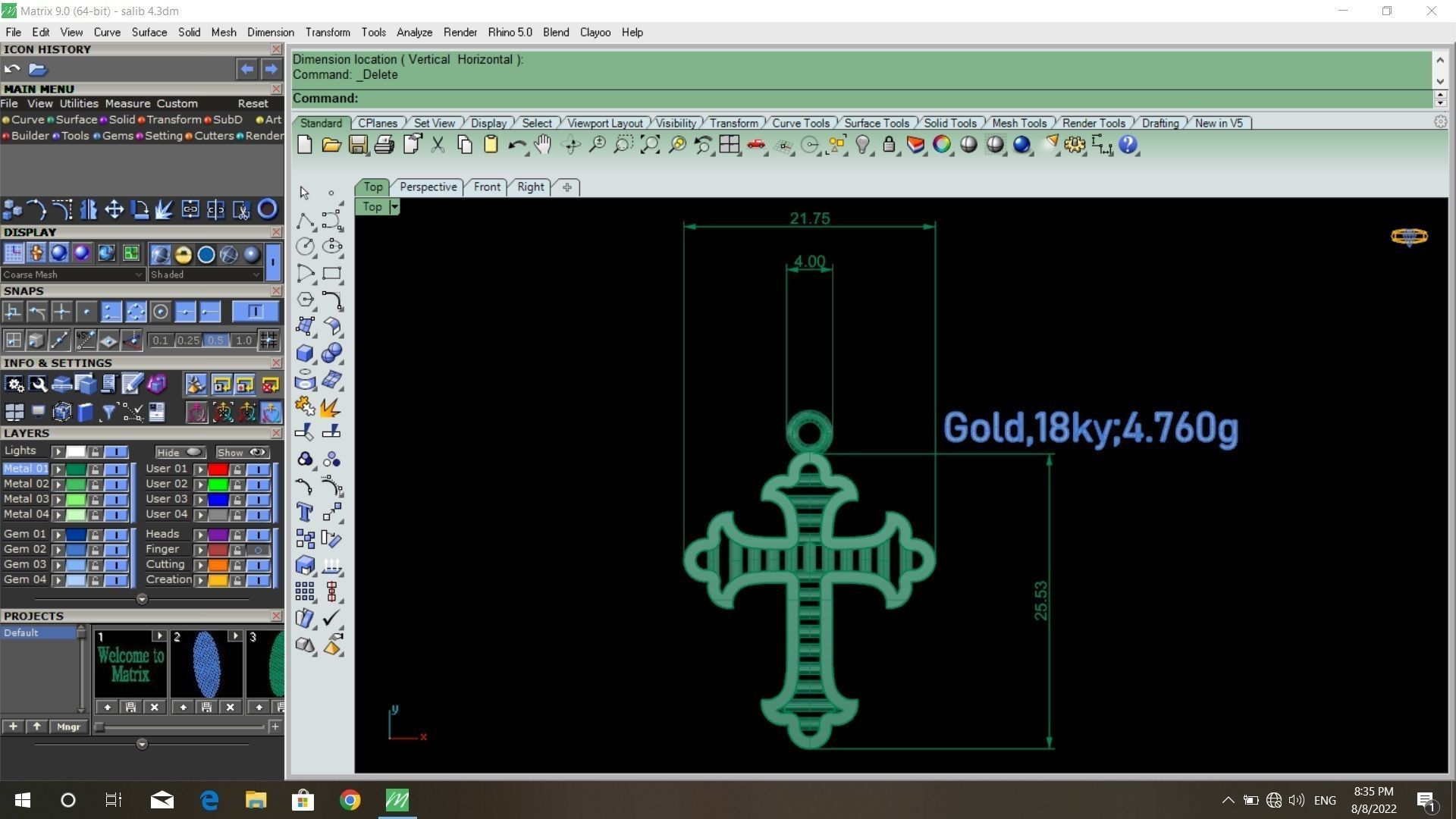Screen dimensions: 1456x819
Task: Select the Box solid tool
Action: 305,353
